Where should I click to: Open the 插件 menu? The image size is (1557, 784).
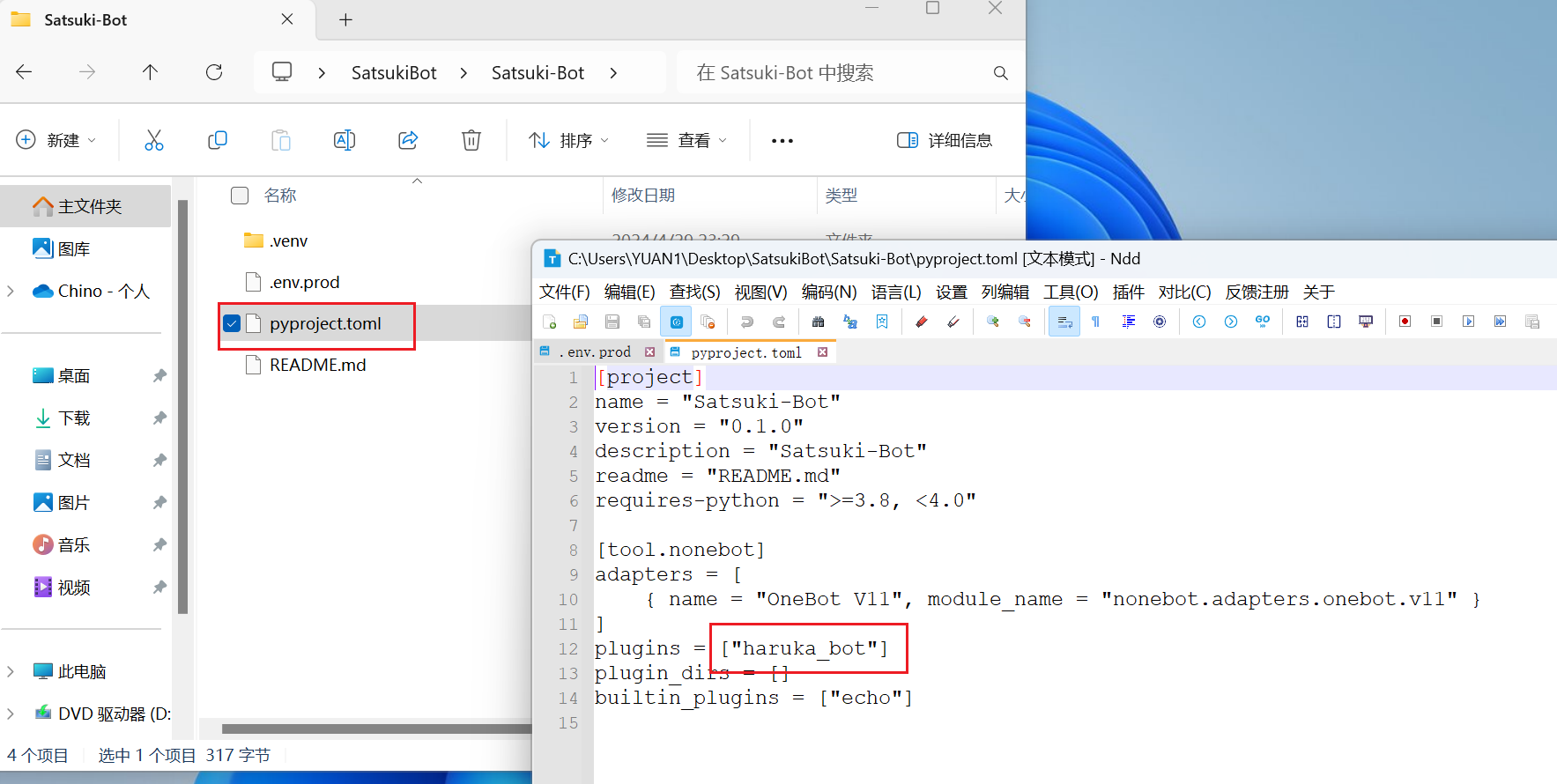pyautogui.click(x=1129, y=292)
